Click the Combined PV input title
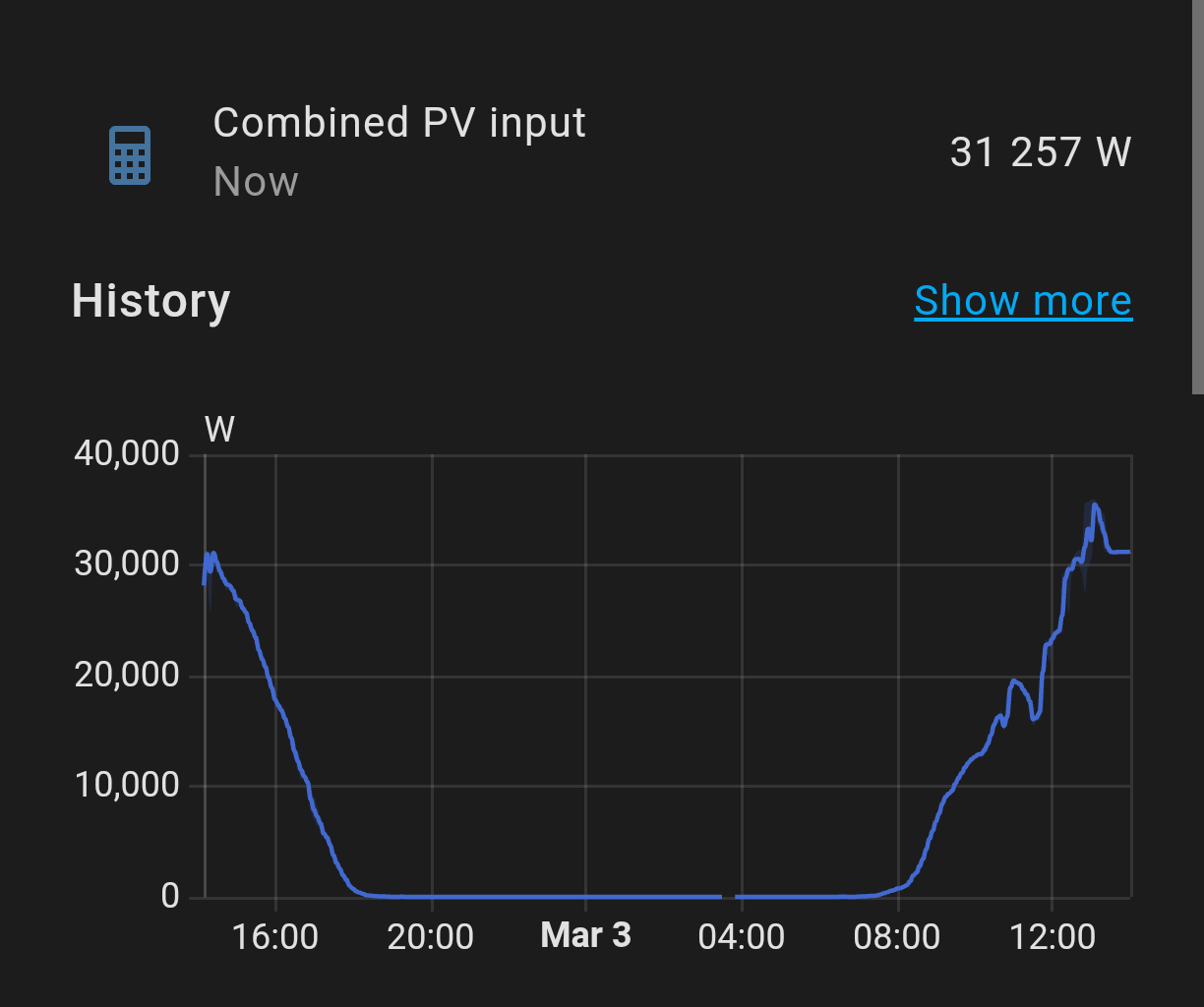1204x1007 pixels. (399, 123)
